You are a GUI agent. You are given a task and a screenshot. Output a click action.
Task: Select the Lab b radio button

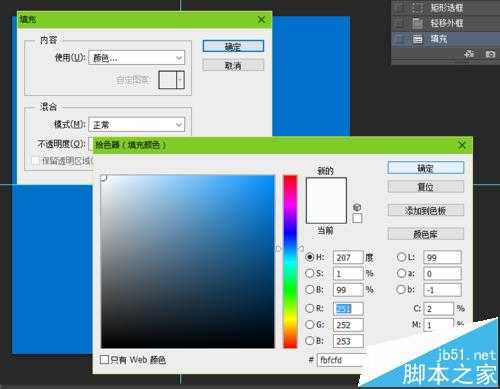(x=401, y=289)
